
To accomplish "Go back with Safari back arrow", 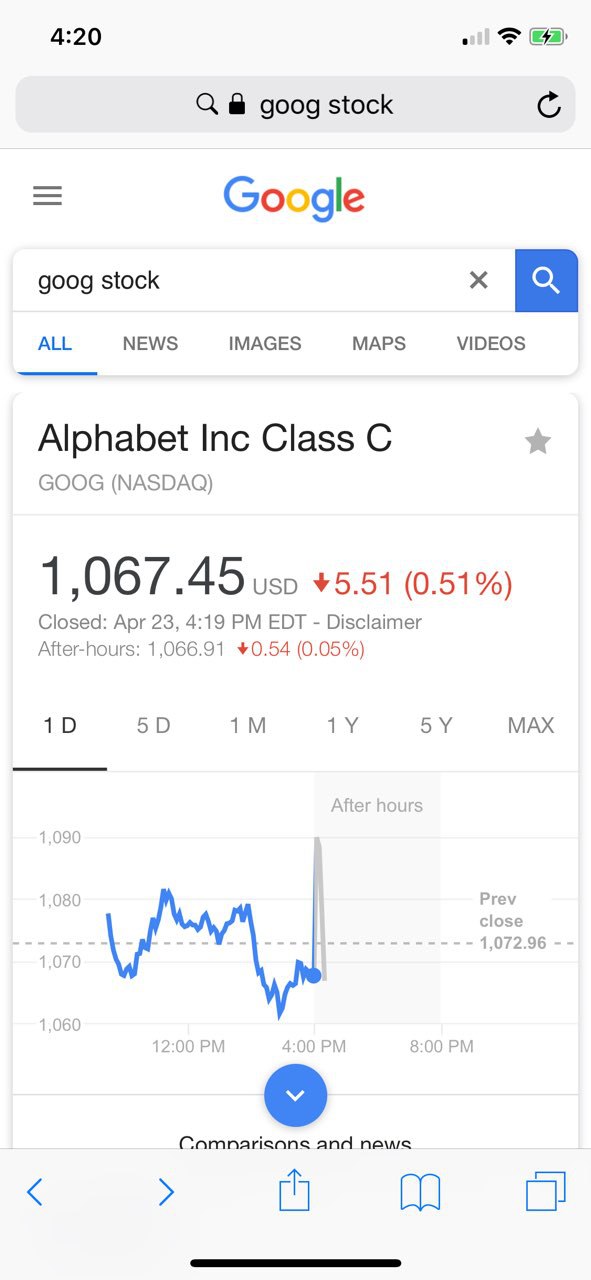I will (35, 1192).
